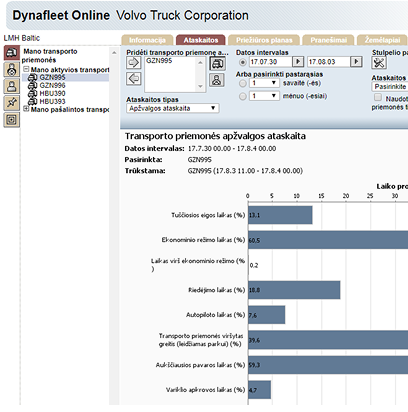Viewport: 408px width, 412px height.
Task: Open the weeks count dropdown
Action: (264, 83)
